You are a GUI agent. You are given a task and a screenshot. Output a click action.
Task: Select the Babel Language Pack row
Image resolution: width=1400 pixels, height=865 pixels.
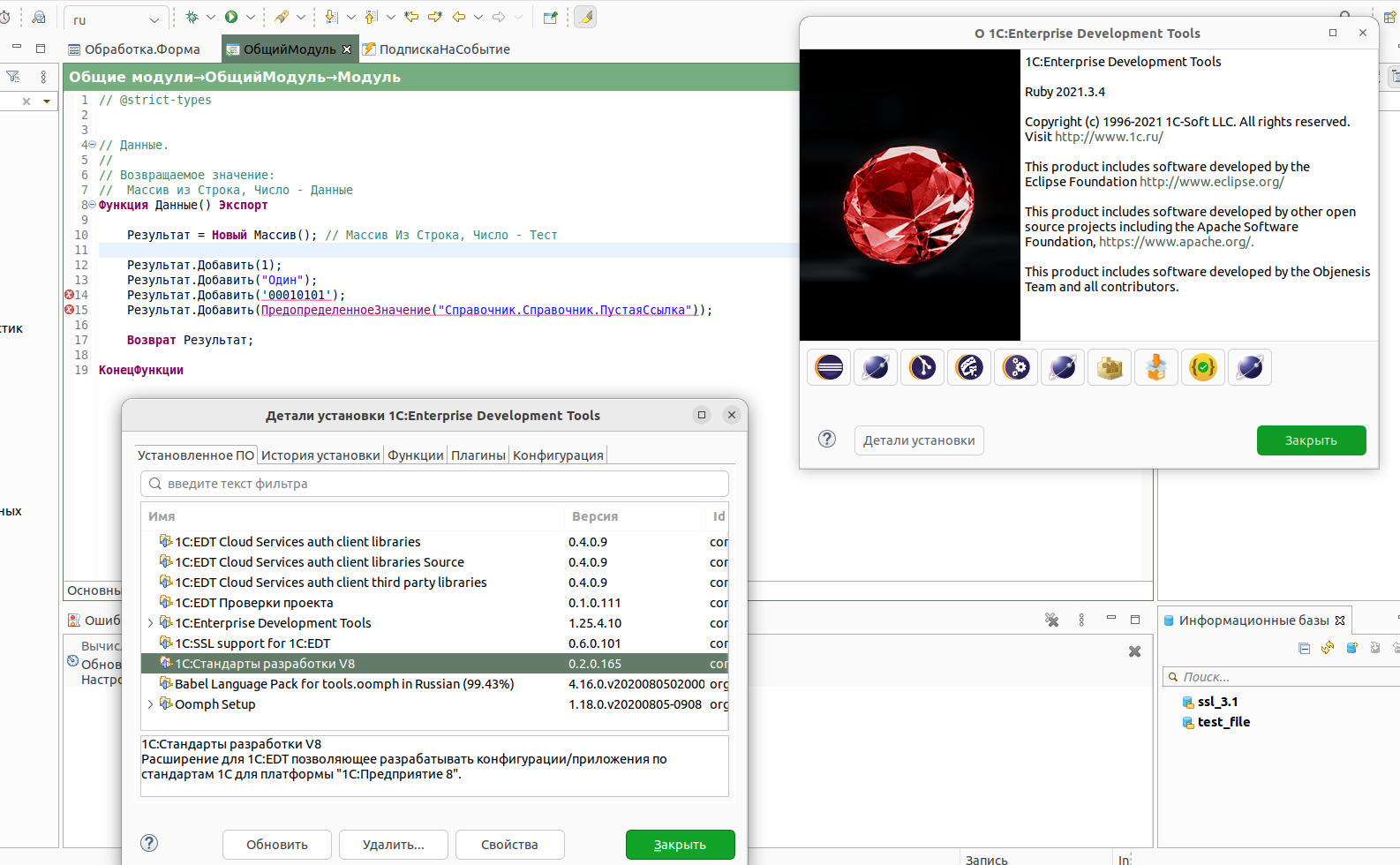434,684
